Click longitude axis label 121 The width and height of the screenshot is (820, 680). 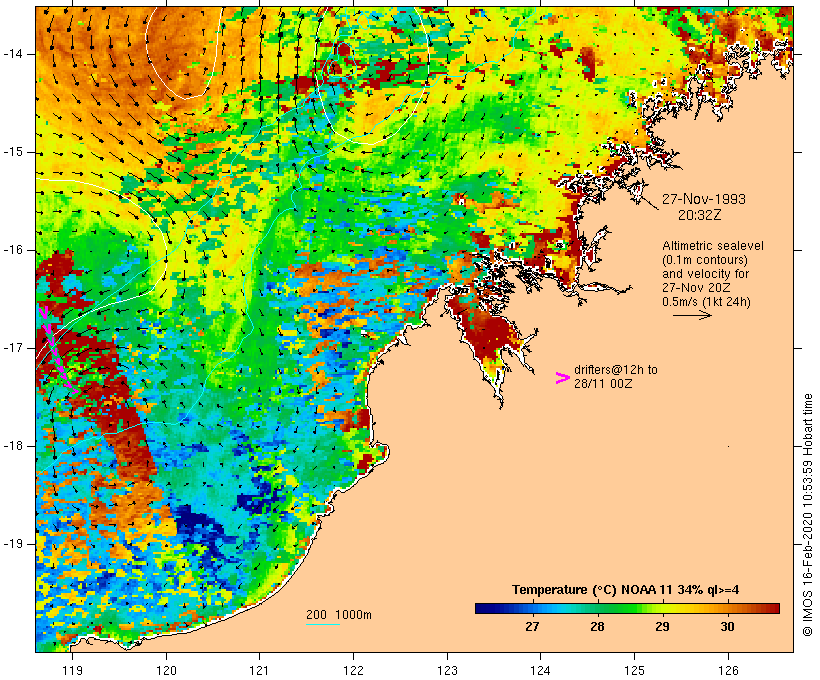[x=259, y=670]
